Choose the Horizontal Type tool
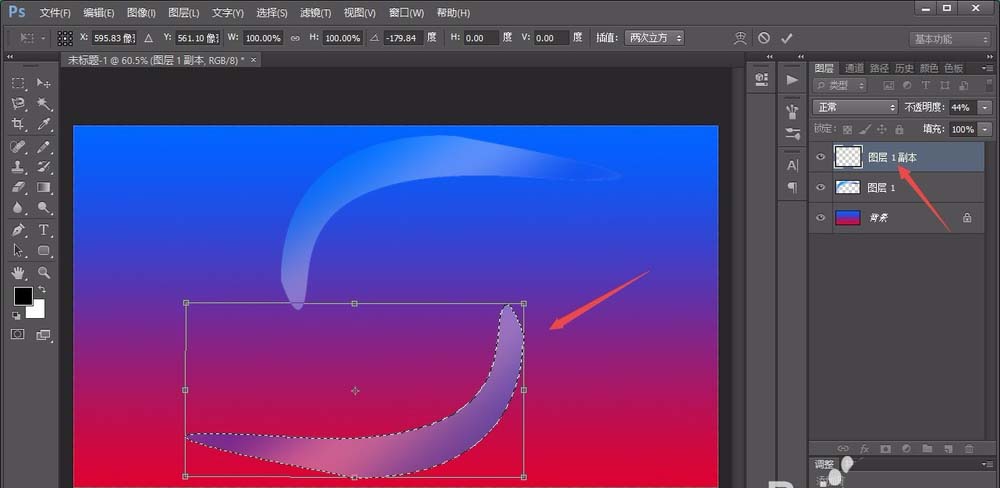Viewport: 1000px width, 488px height. 44,230
